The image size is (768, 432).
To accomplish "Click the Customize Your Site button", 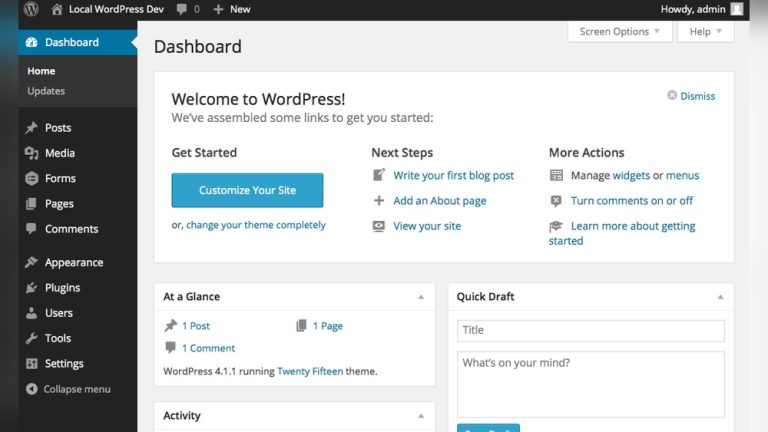I will pyautogui.click(x=247, y=190).
